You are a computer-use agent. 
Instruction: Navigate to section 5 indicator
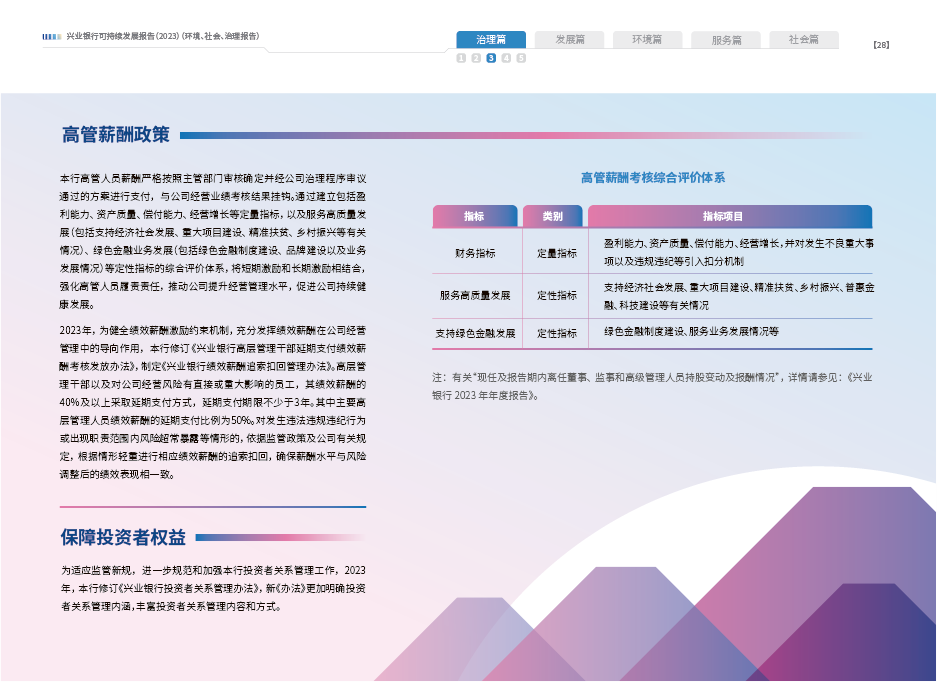(x=521, y=59)
